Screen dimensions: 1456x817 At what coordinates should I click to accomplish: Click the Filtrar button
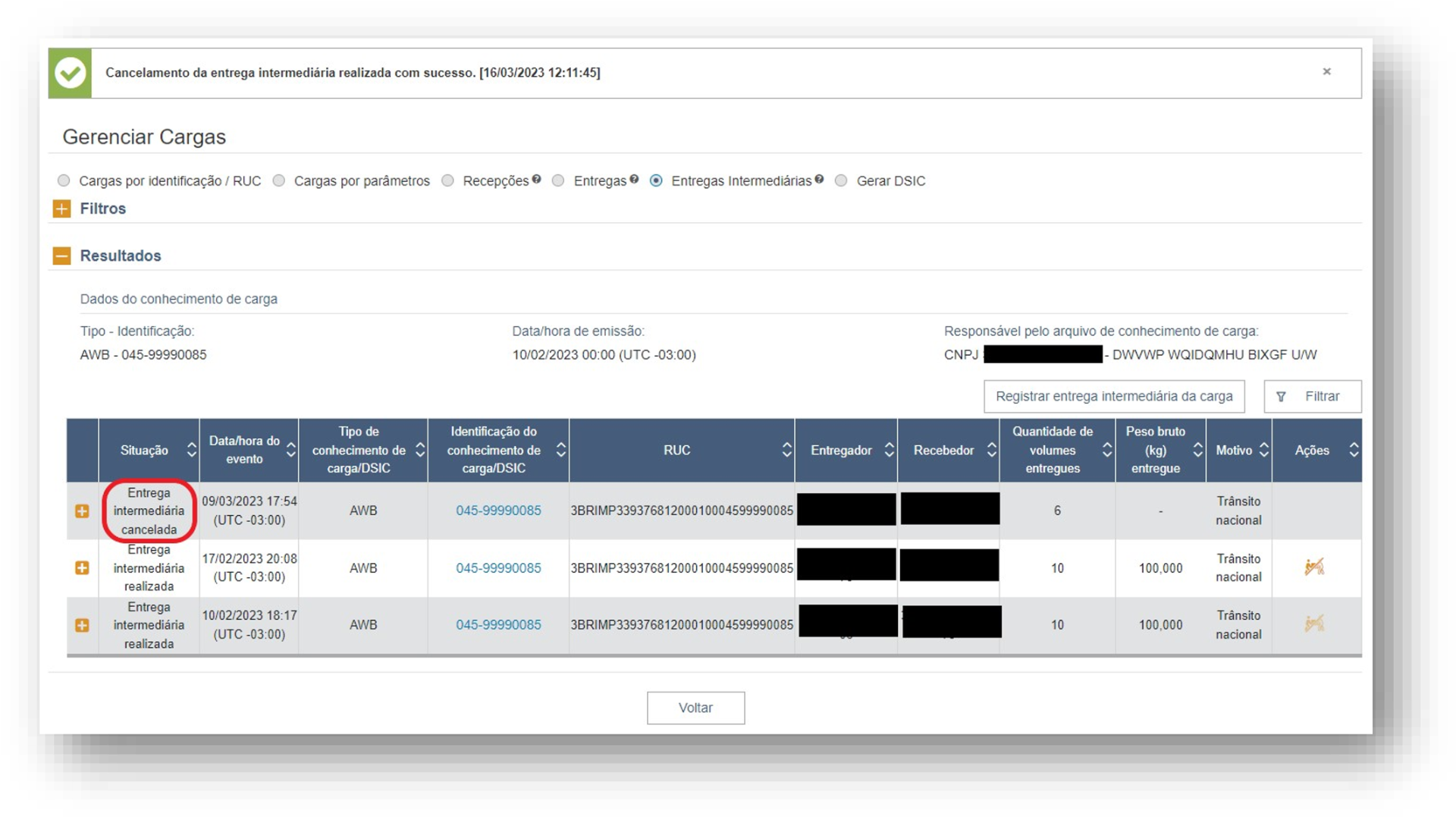pyautogui.click(x=1312, y=397)
